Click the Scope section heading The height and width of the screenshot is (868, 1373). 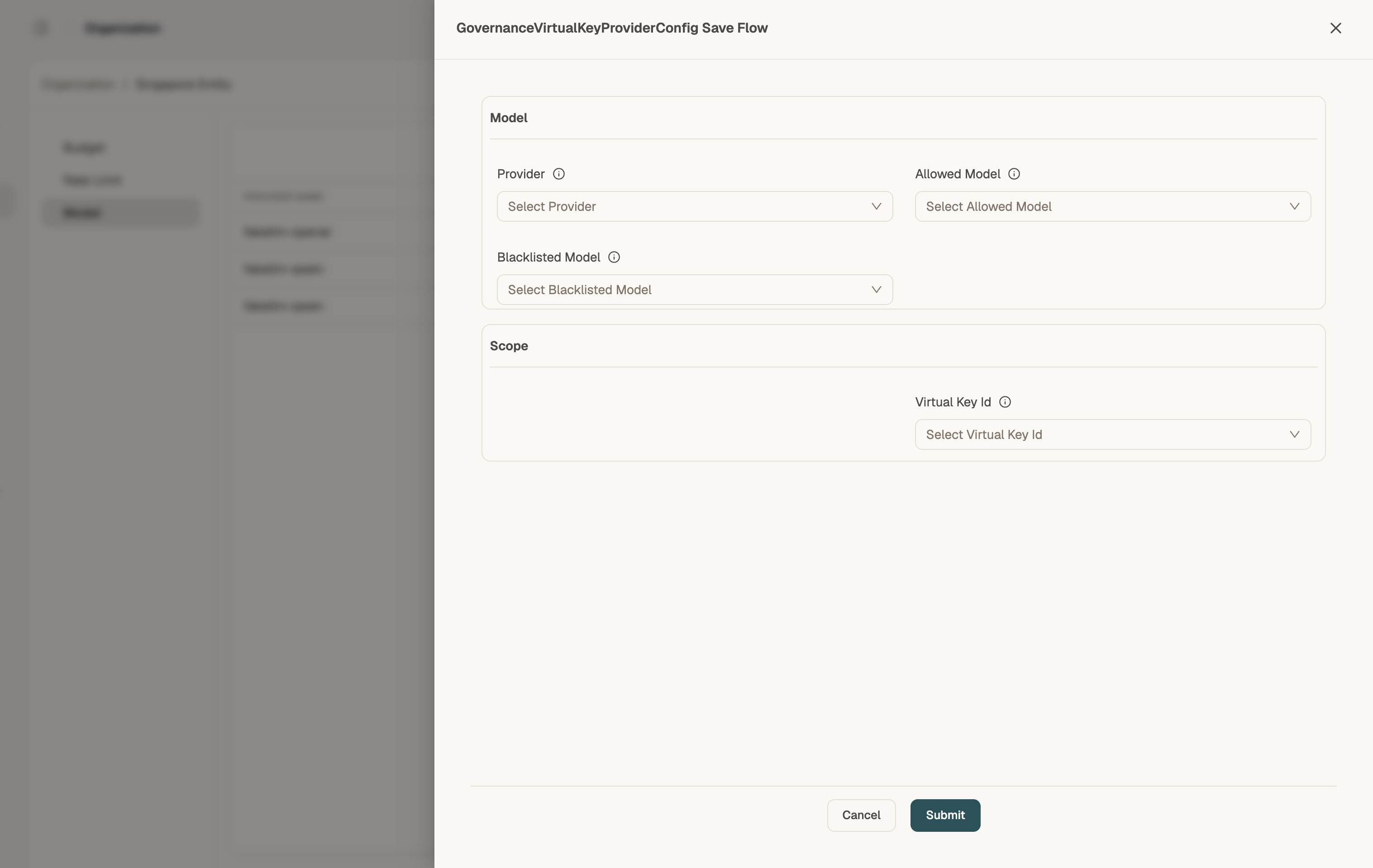tap(509, 346)
